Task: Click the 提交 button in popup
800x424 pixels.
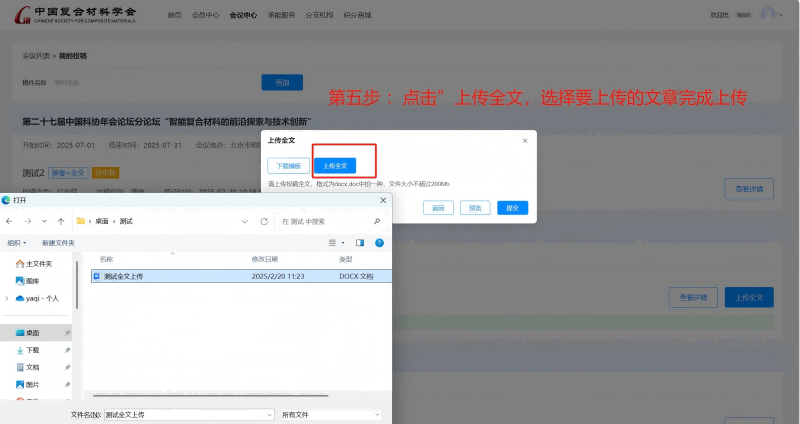Action: pos(512,208)
